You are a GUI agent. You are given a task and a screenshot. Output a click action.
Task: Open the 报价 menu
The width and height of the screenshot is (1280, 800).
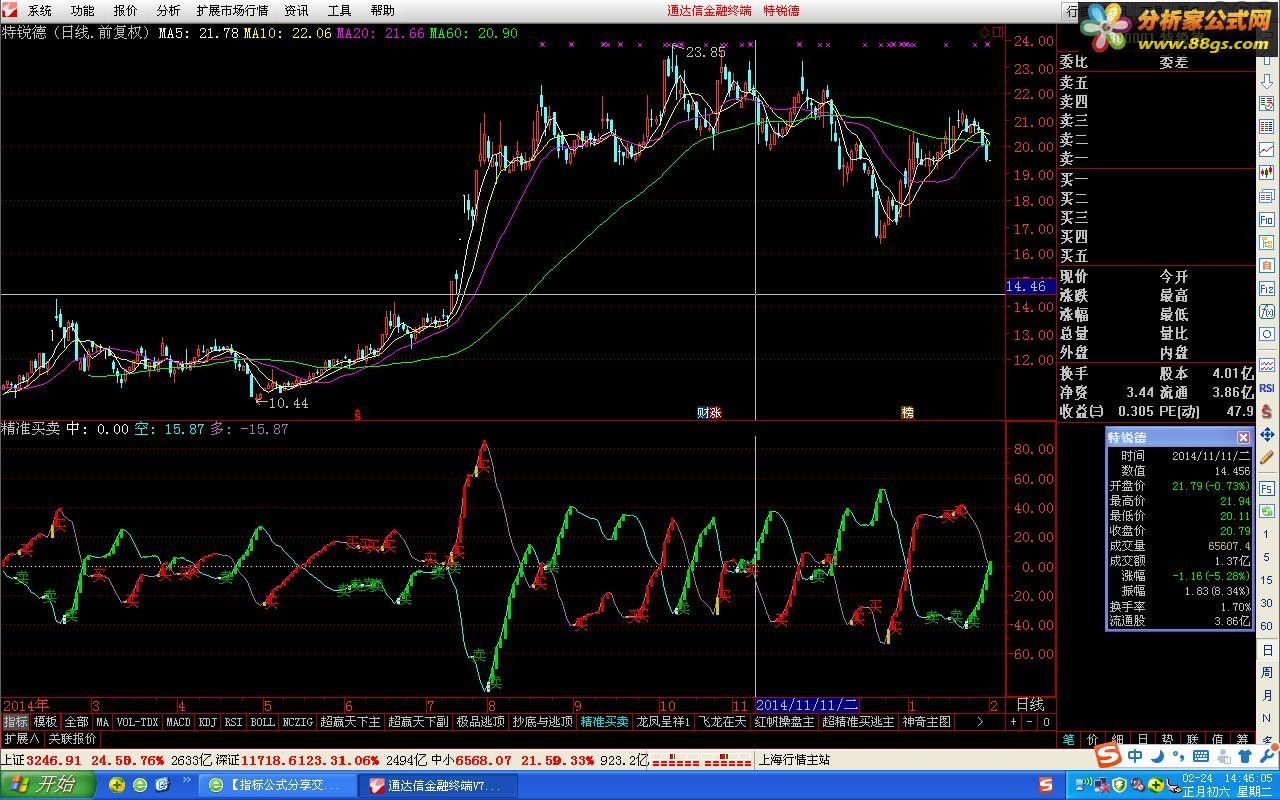pos(125,10)
